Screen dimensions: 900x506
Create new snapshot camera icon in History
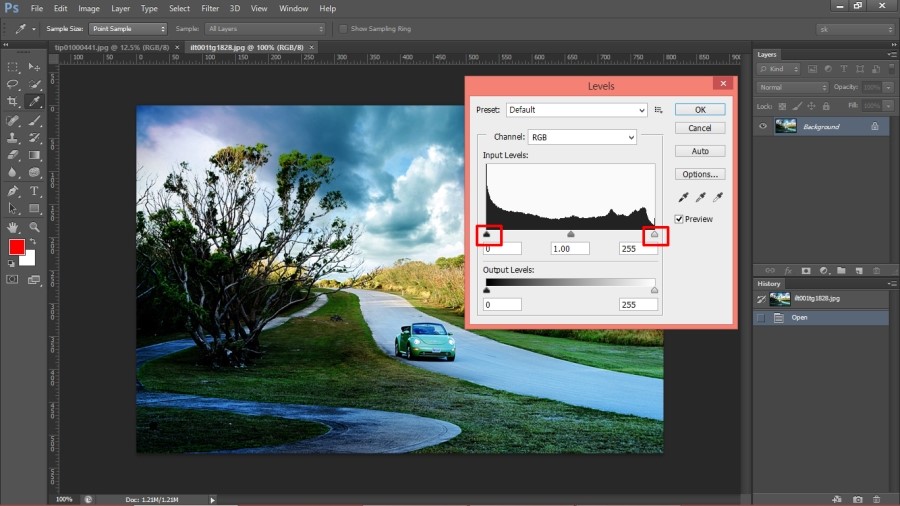click(x=858, y=500)
